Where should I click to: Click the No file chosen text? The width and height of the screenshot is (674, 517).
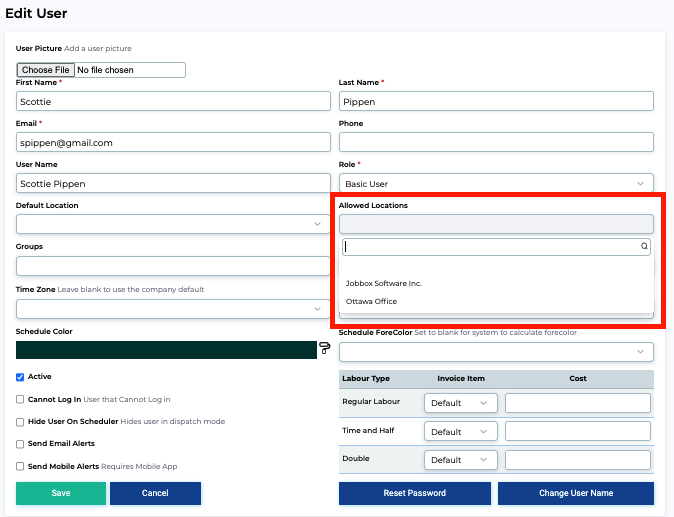[x=105, y=70]
